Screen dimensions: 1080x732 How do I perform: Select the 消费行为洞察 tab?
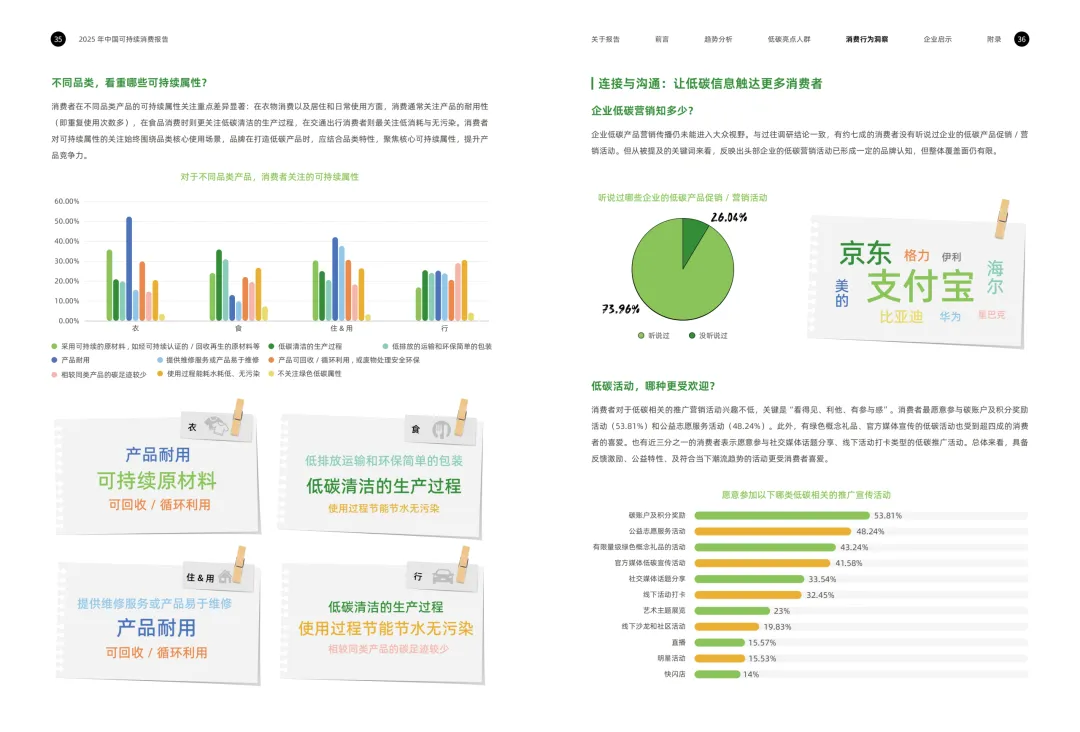(867, 39)
